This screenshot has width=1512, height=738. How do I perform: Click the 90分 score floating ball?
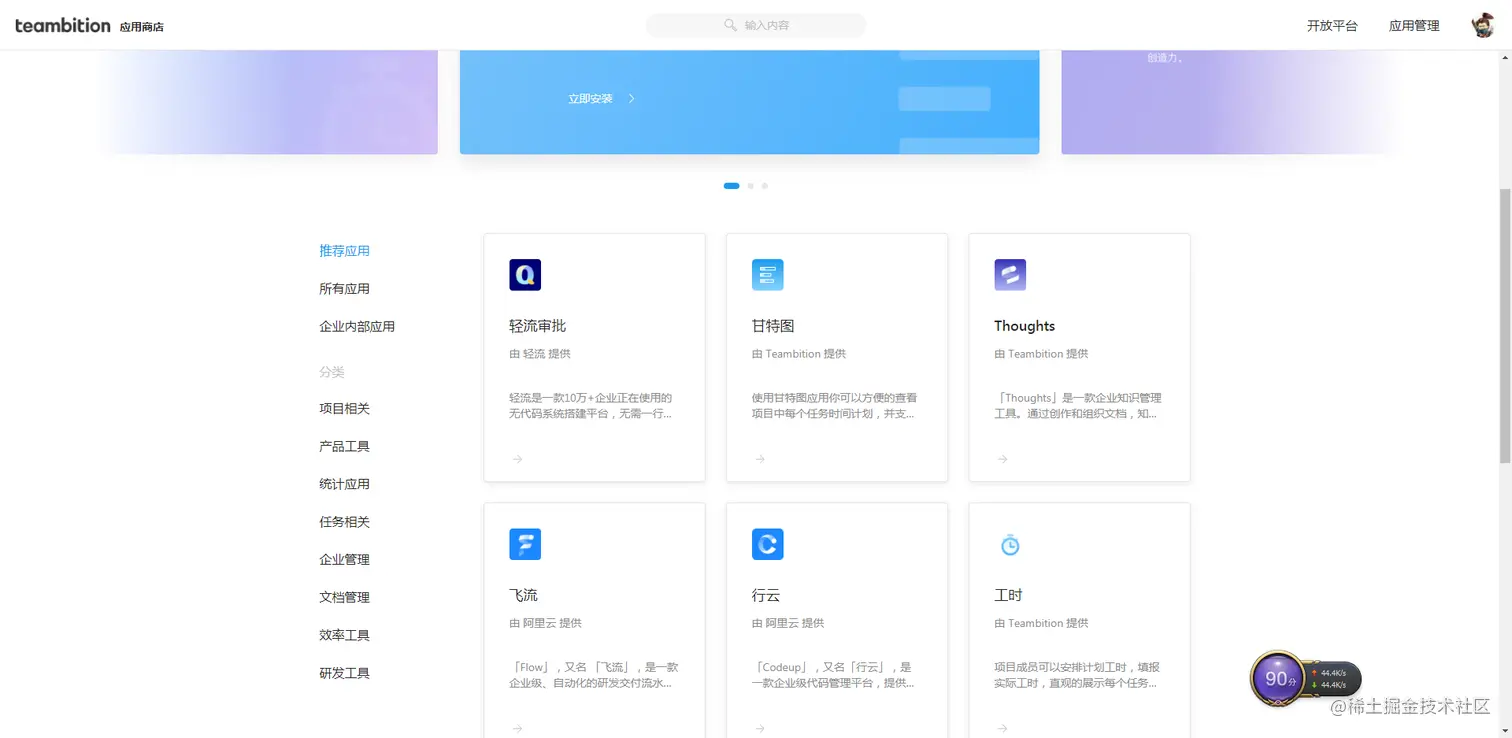click(x=1278, y=679)
